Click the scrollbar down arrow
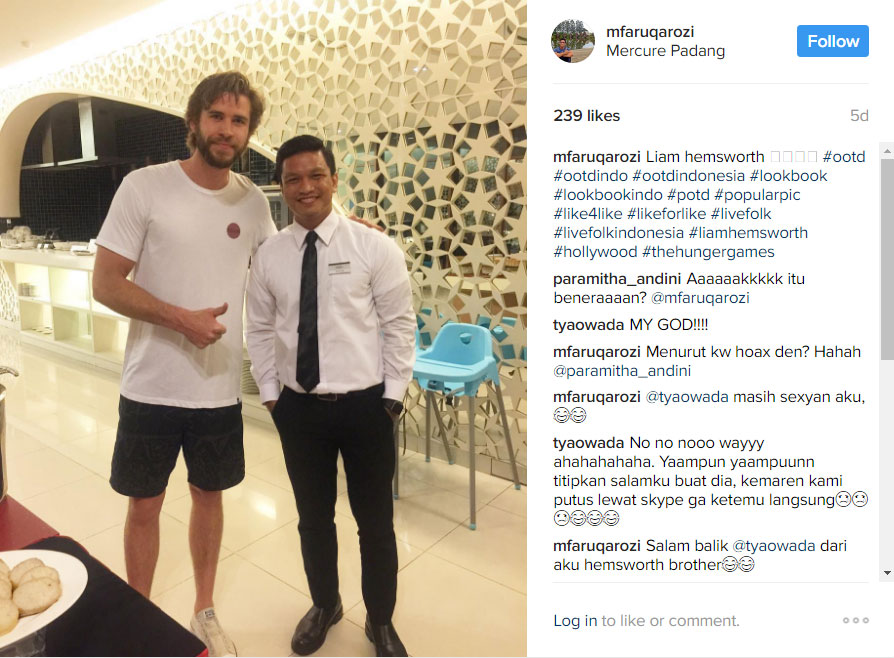The height and width of the screenshot is (658, 894). [887, 572]
